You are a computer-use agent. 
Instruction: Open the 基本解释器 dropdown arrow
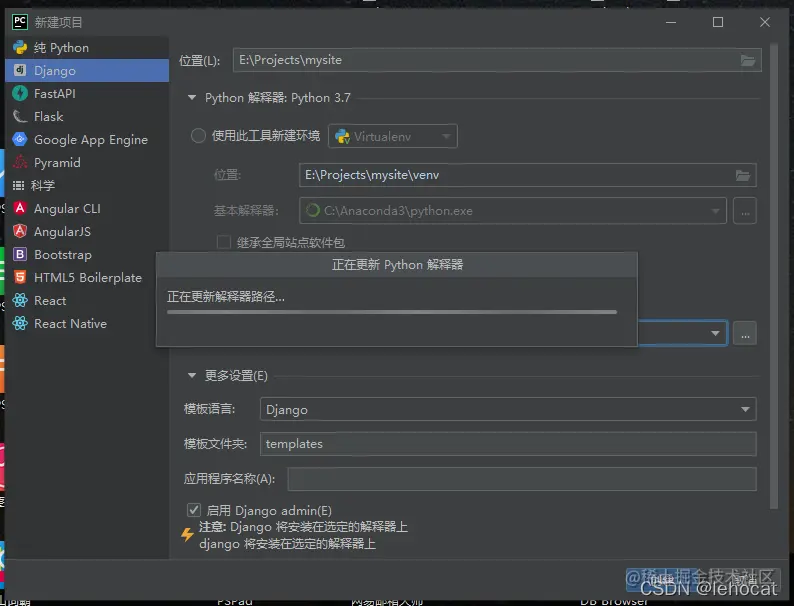click(716, 211)
